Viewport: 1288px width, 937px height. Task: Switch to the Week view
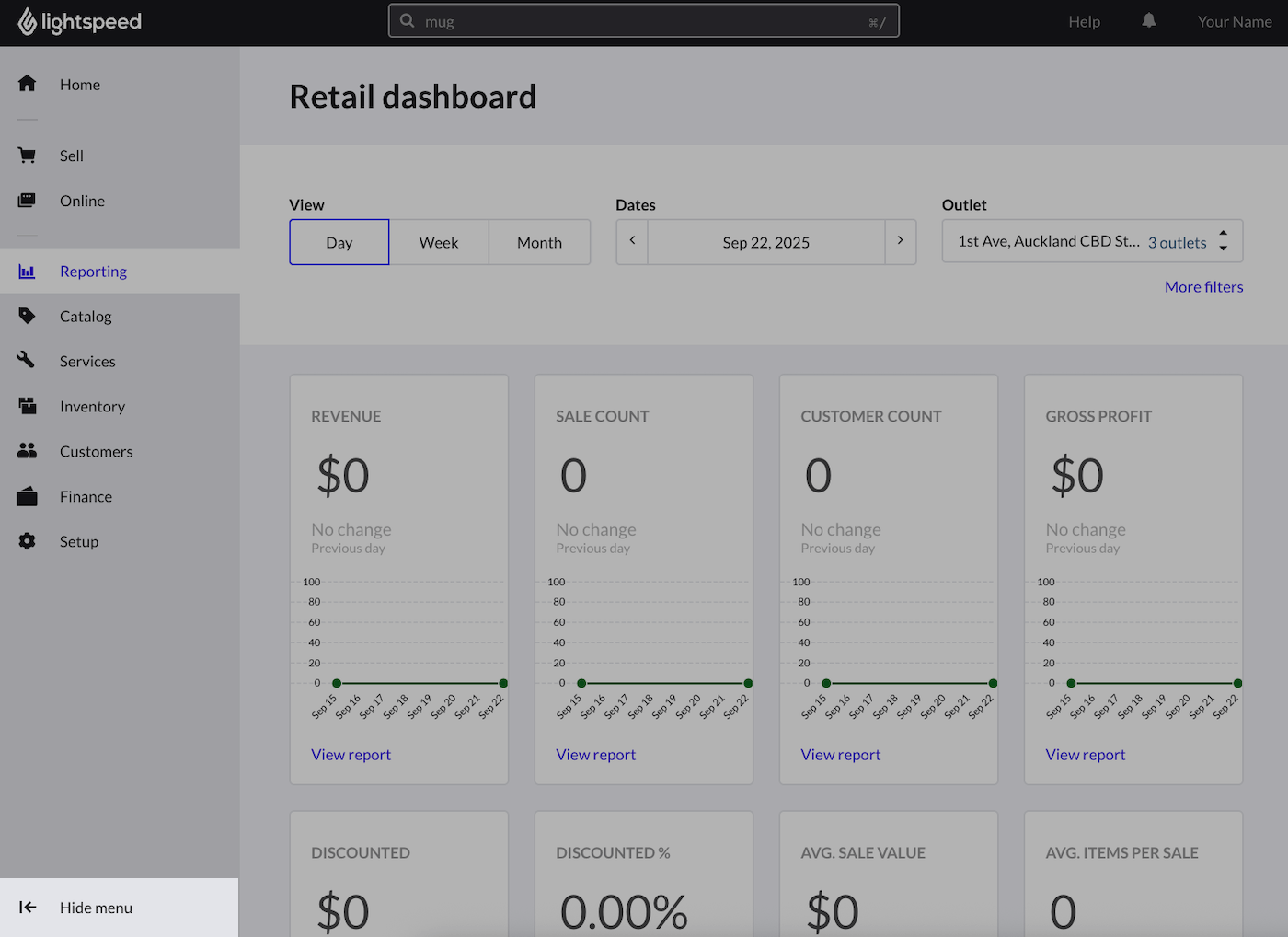439,242
